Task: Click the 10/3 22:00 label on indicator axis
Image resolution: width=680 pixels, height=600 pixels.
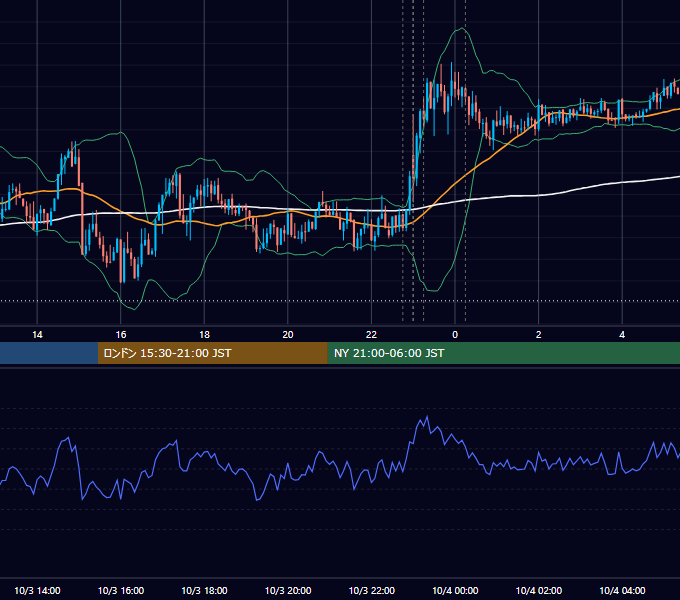Action: (372, 590)
